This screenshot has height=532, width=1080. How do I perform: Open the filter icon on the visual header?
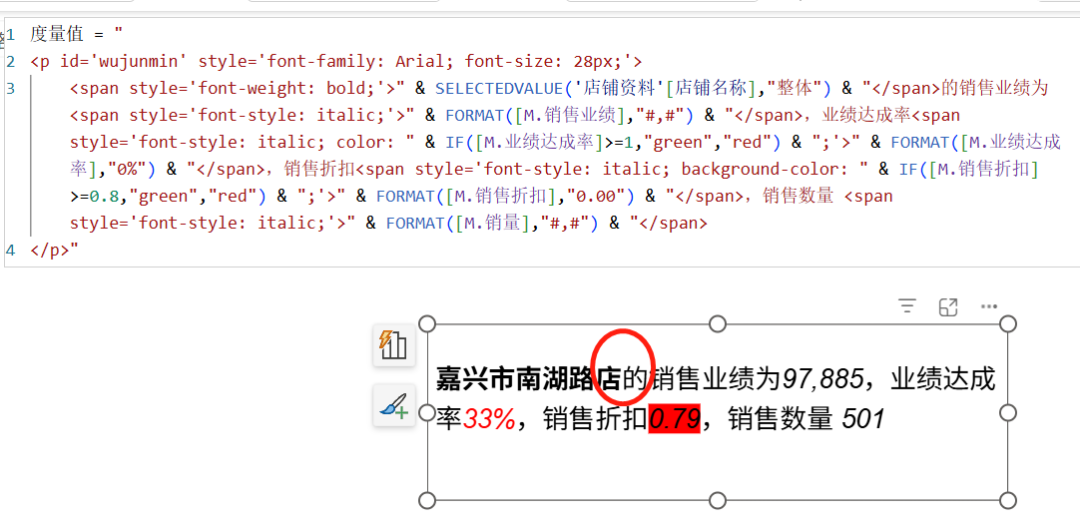(908, 306)
